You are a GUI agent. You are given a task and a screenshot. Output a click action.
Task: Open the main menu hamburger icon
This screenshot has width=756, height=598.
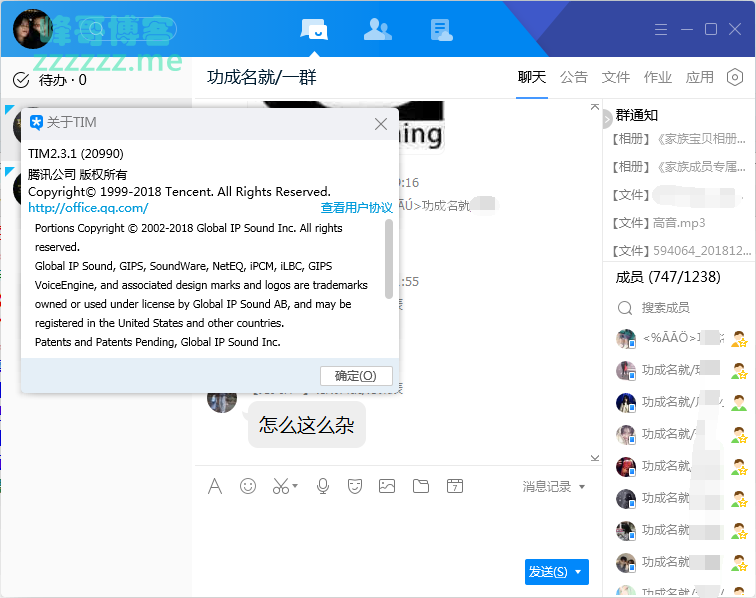click(x=661, y=29)
